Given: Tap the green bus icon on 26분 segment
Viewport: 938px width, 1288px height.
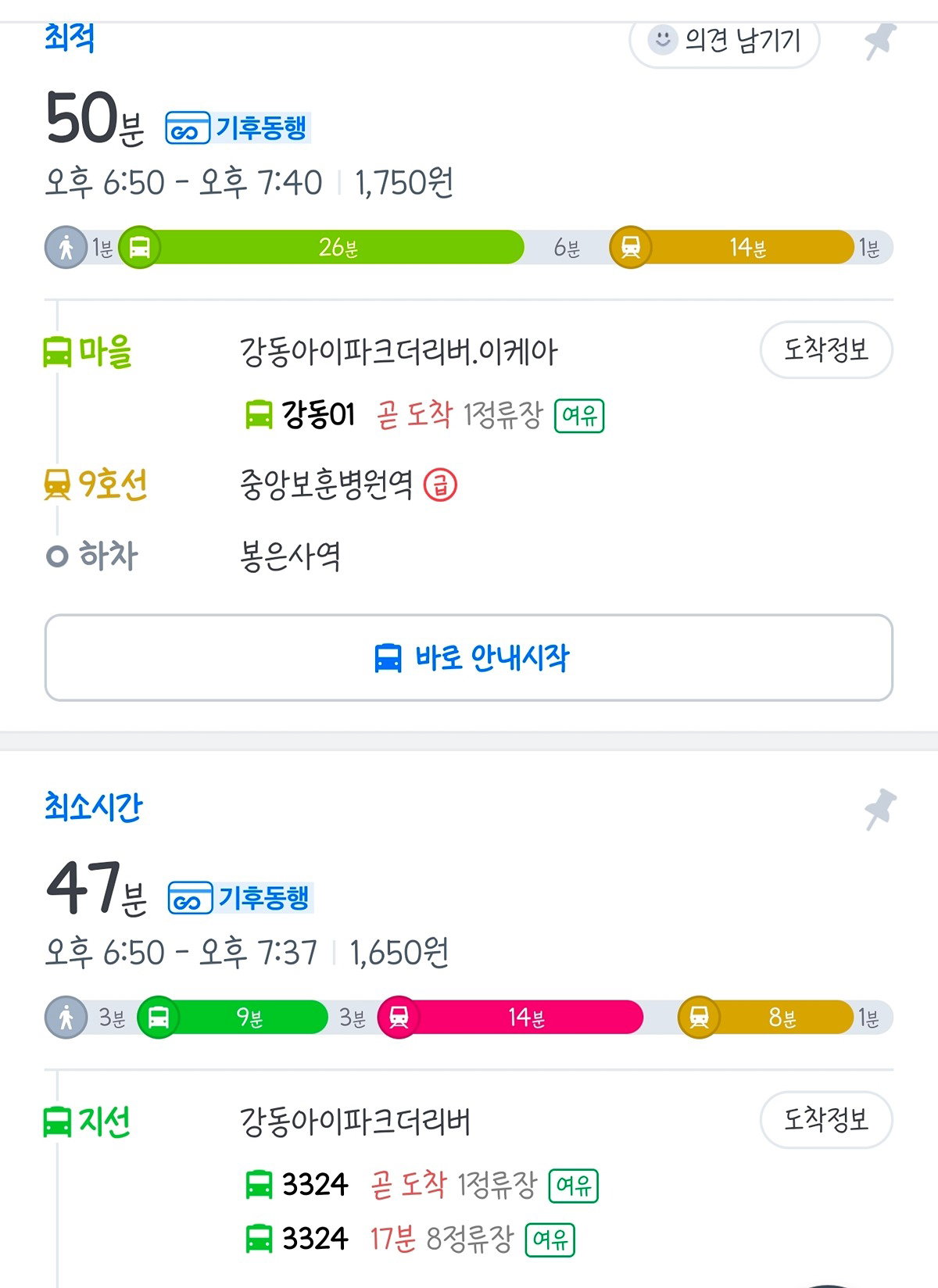Looking at the screenshot, I should tap(140, 248).
